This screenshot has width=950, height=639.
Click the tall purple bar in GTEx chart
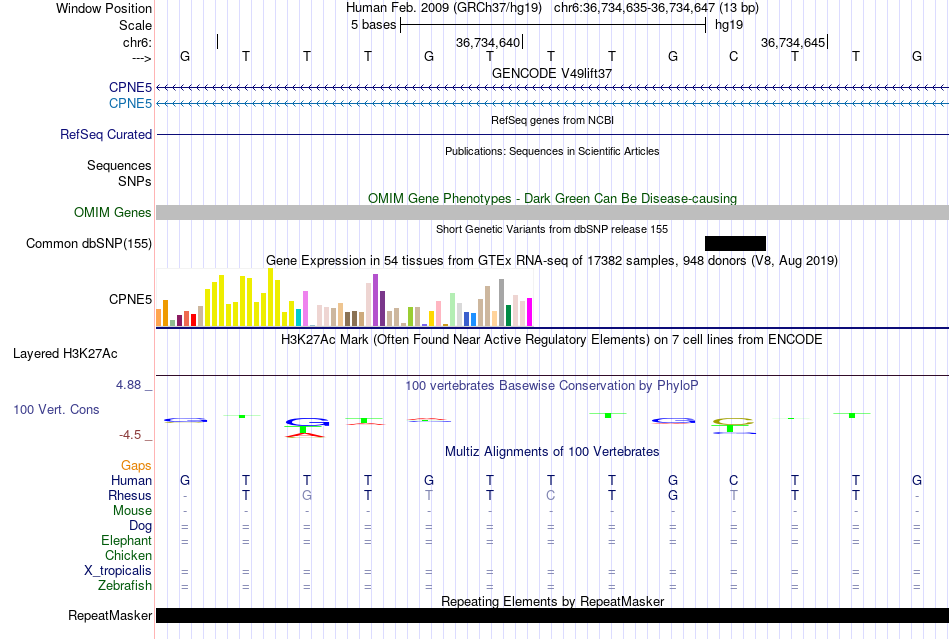[376, 300]
